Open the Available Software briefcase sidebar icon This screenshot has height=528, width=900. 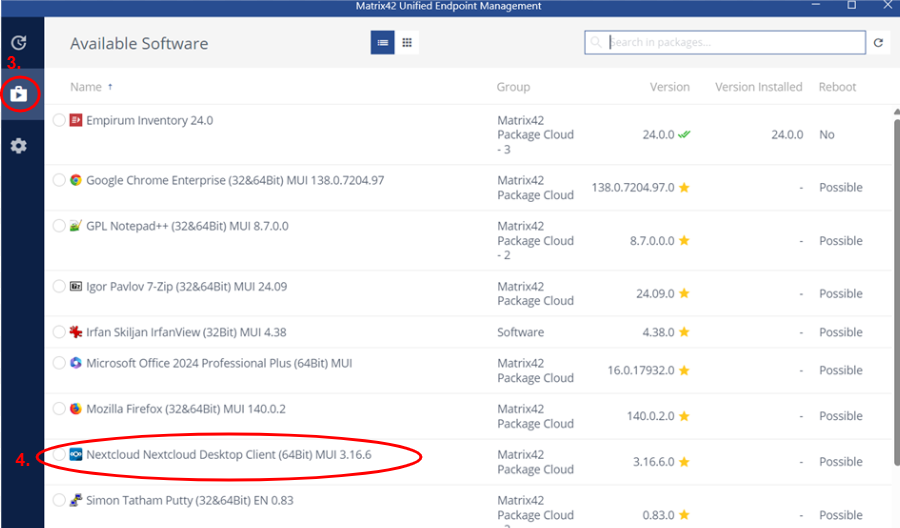[19, 94]
